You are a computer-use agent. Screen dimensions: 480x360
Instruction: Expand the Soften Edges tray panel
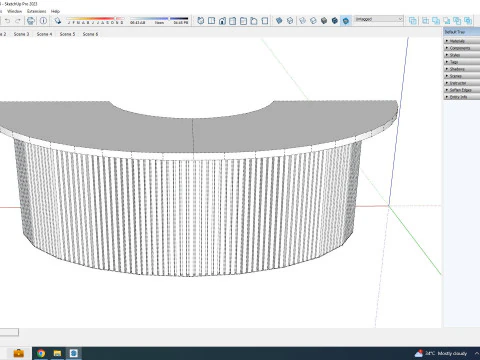coord(462,90)
